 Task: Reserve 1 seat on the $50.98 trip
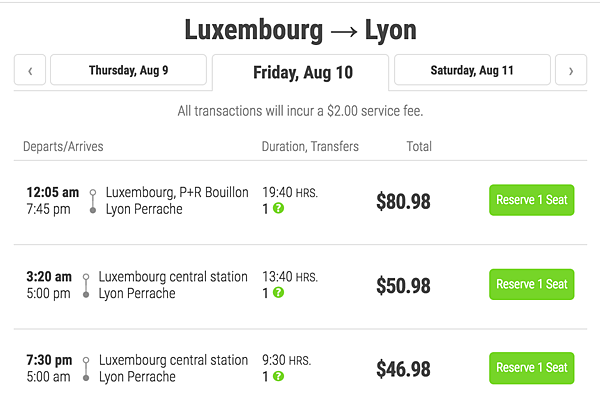click(x=531, y=284)
